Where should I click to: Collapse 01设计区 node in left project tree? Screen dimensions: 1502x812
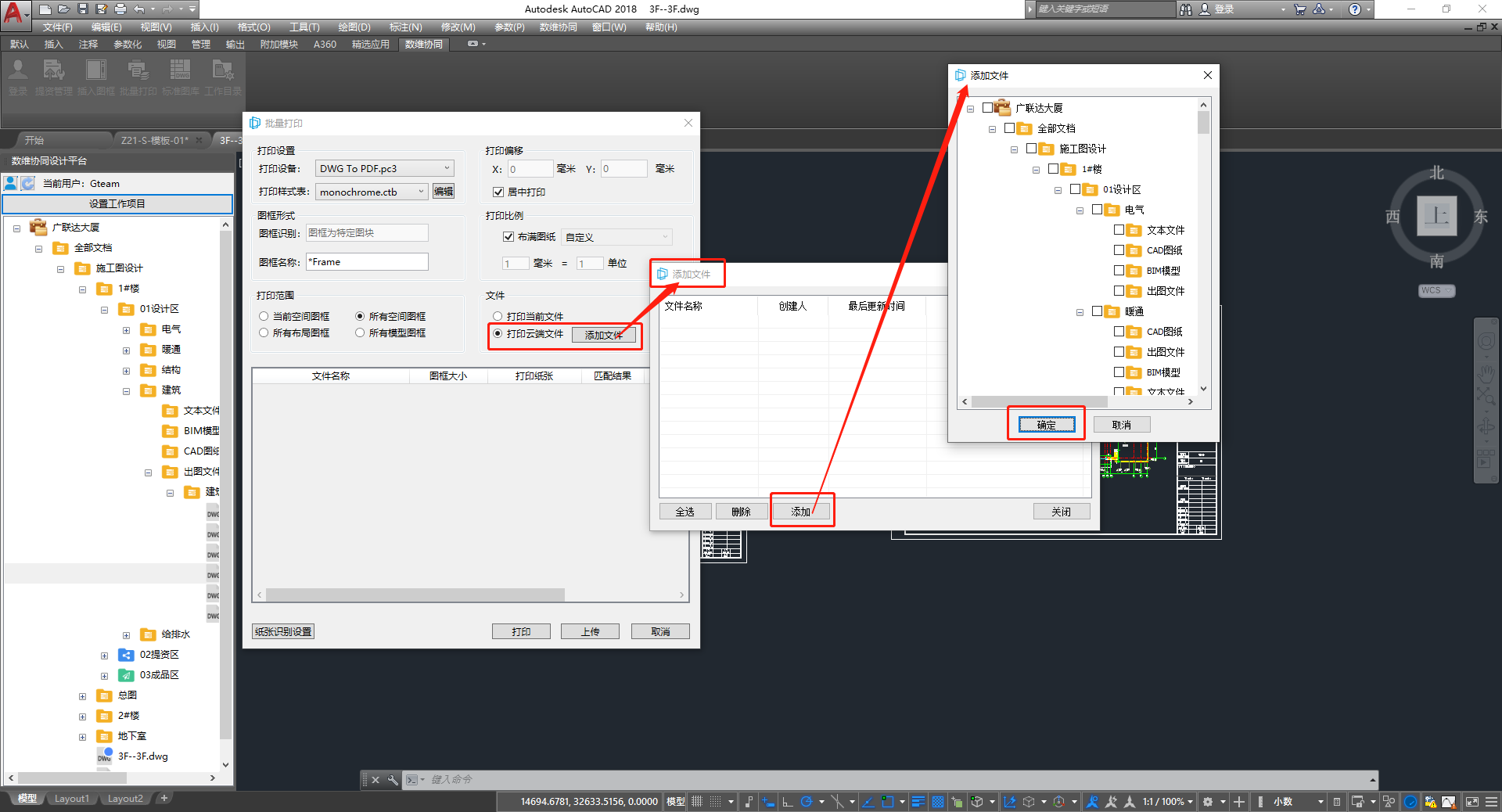pyautogui.click(x=104, y=309)
